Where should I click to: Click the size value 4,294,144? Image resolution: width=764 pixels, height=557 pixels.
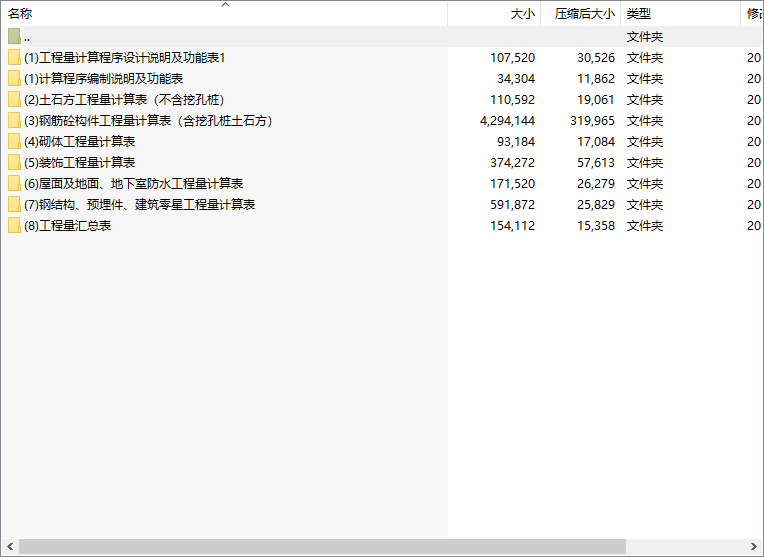coord(507,120)
